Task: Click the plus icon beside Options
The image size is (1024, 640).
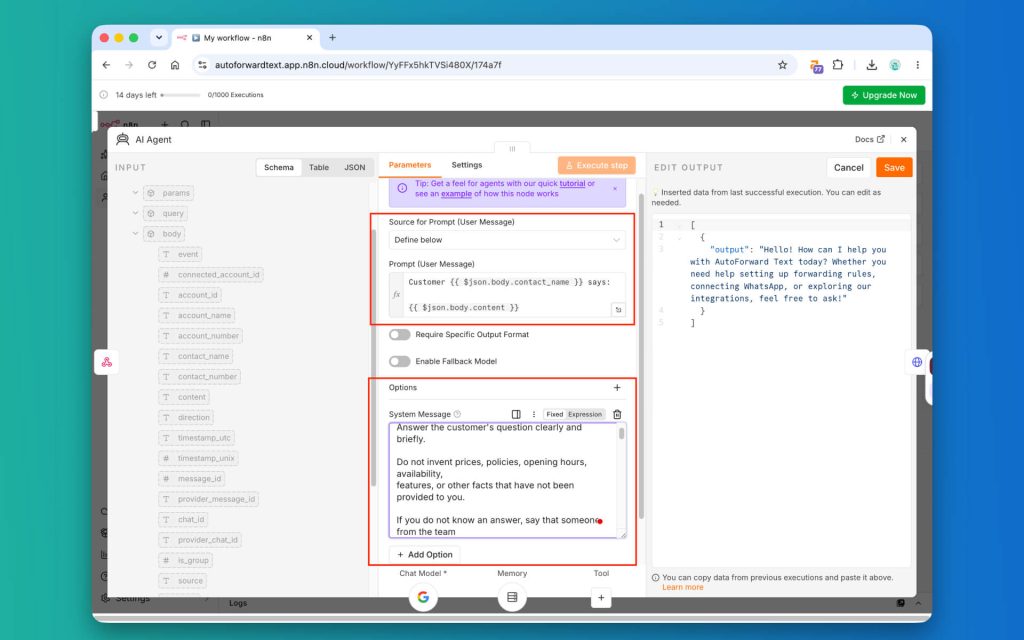Action: pyautogui.click(x=617, y=387)
